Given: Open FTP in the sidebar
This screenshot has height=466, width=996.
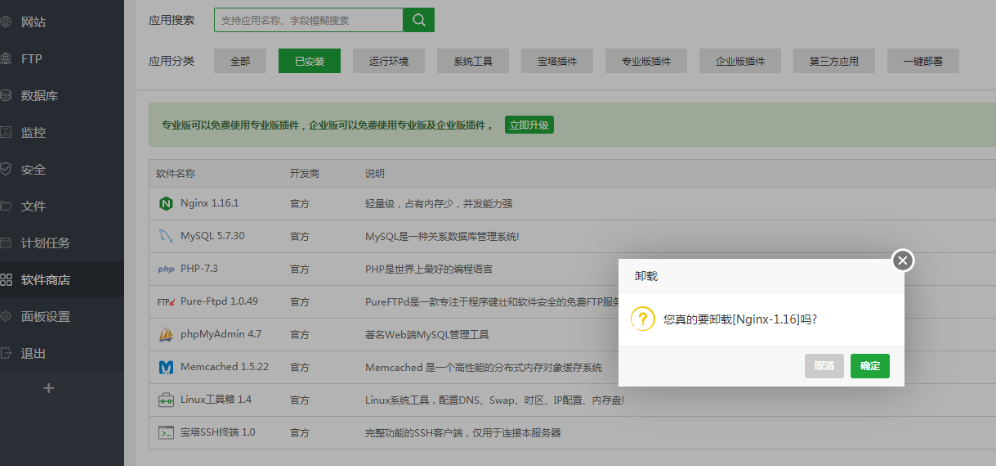Looking at the screenshot, I should (32, 59).
